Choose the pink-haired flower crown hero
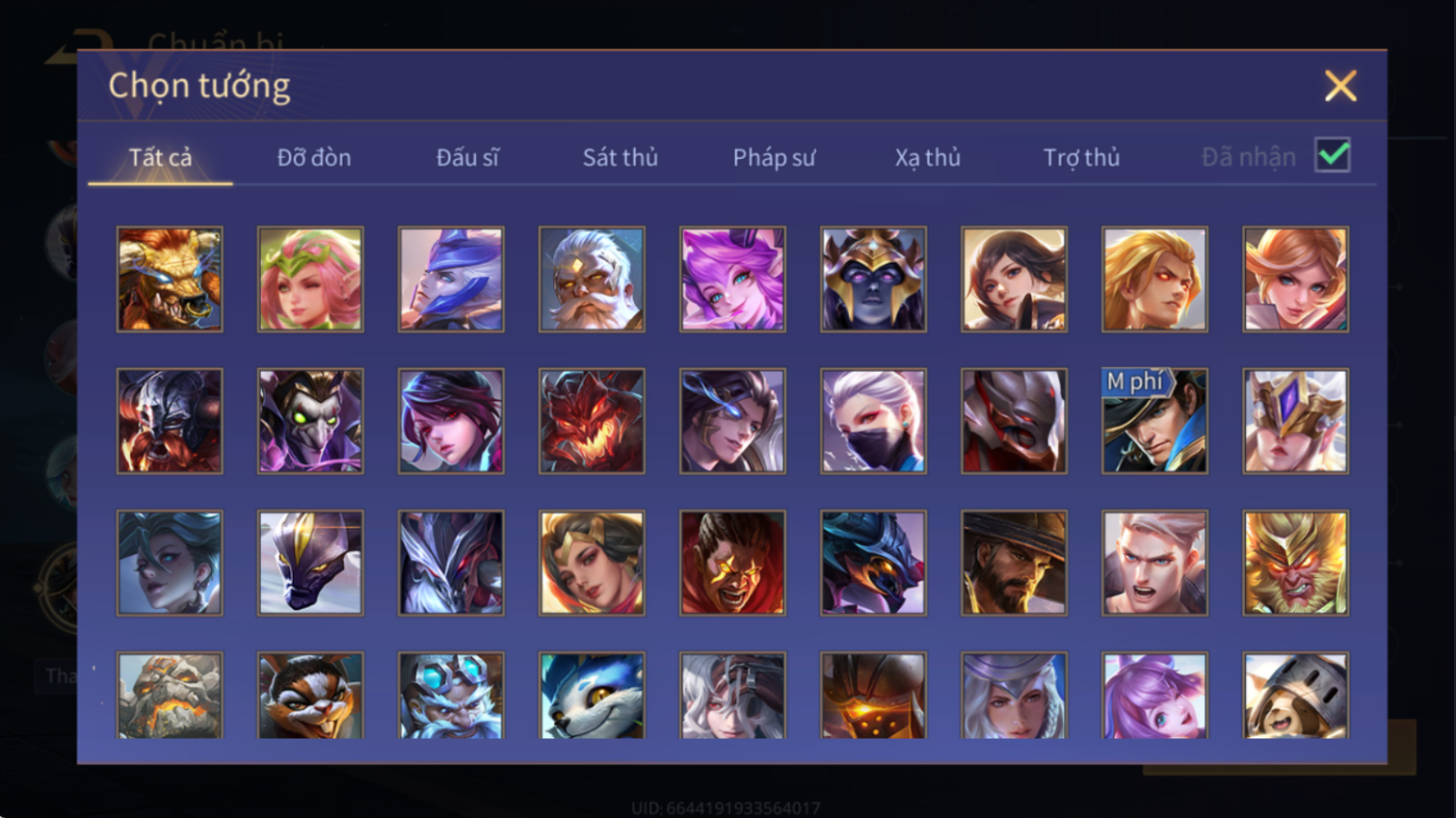Screen dimensions: 1456x818 (310, 279)
